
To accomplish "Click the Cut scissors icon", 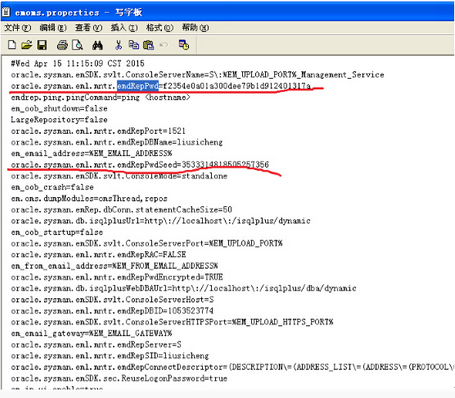I will pyautogui.click(x=119, y=45).
